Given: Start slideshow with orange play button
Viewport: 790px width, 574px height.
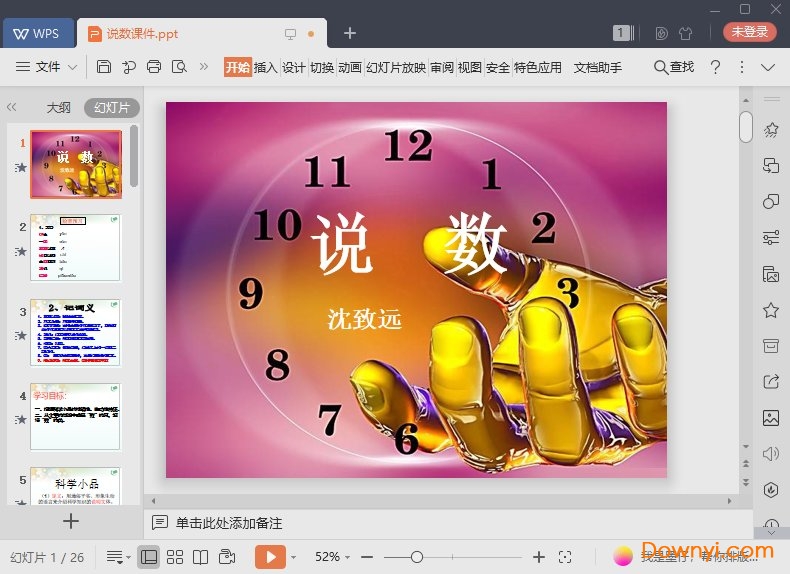Looking at the screenshot, I should click(271, 557).
